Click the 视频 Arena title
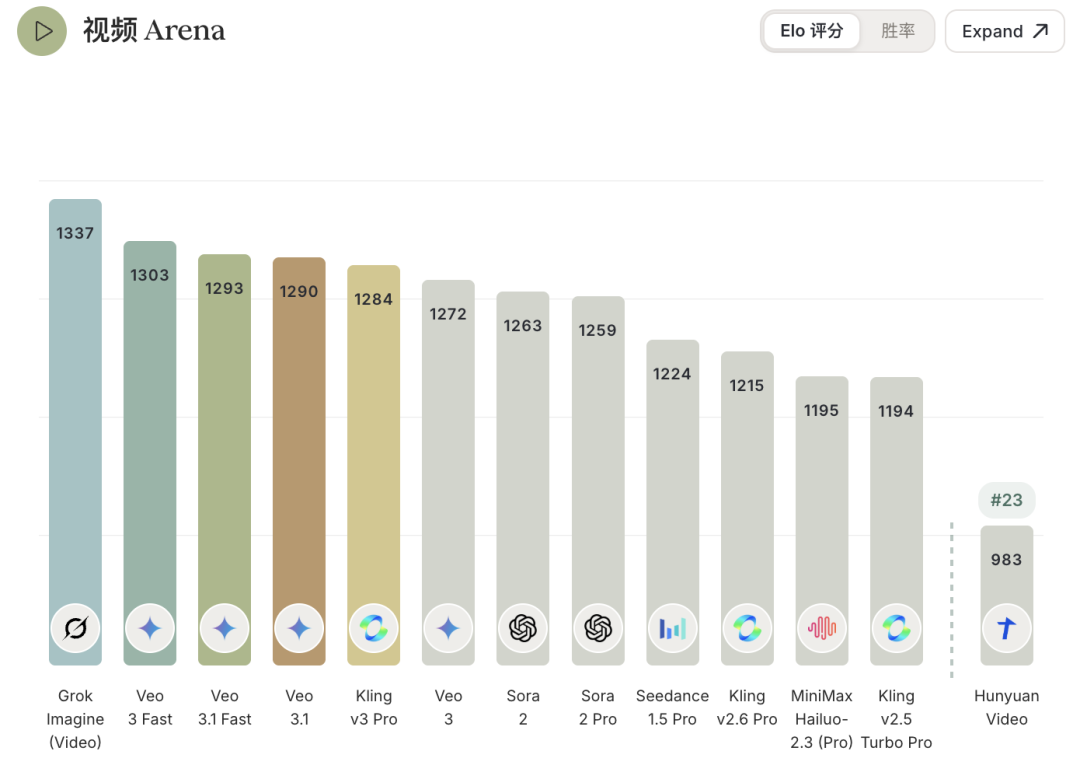This screenshot has width=1080, height=779. click(154, 31)
